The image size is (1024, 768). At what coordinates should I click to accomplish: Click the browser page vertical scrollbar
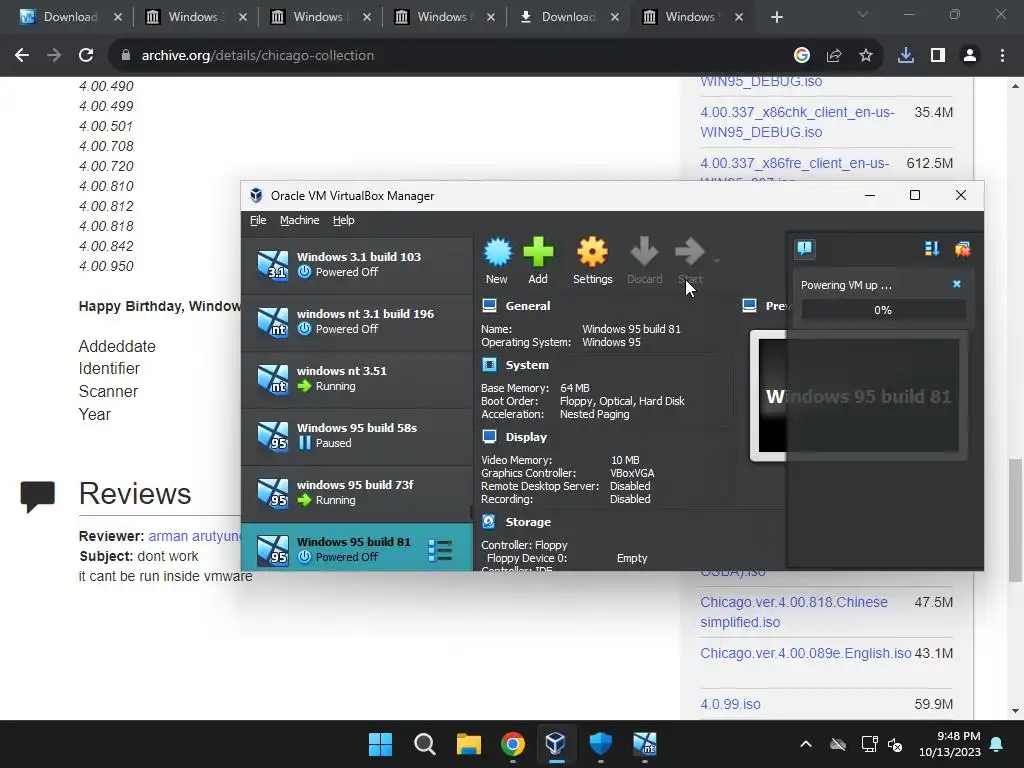tap(1015, 520)
